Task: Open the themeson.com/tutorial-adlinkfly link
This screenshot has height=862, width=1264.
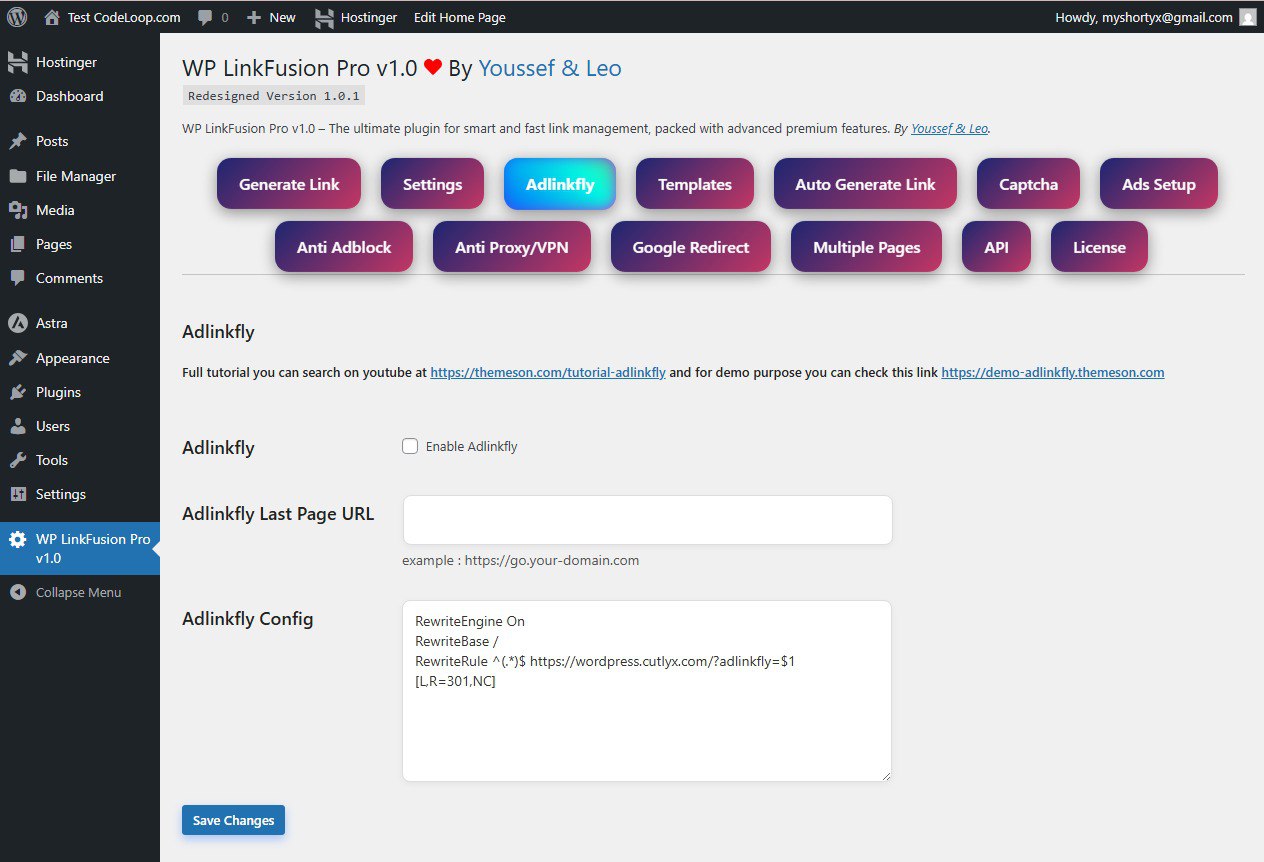Action: click(x=548, y=372)
